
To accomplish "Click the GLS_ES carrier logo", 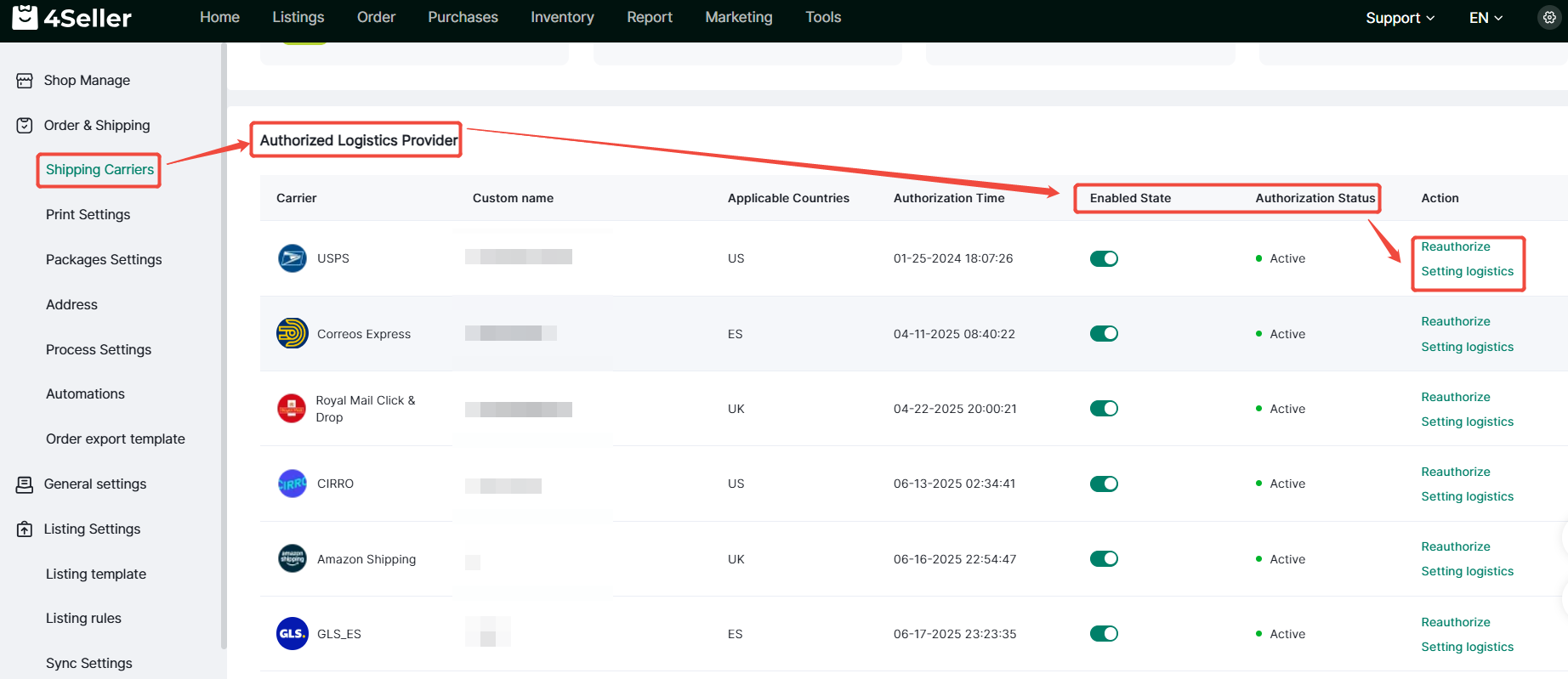I will click(x=292, y=634).
